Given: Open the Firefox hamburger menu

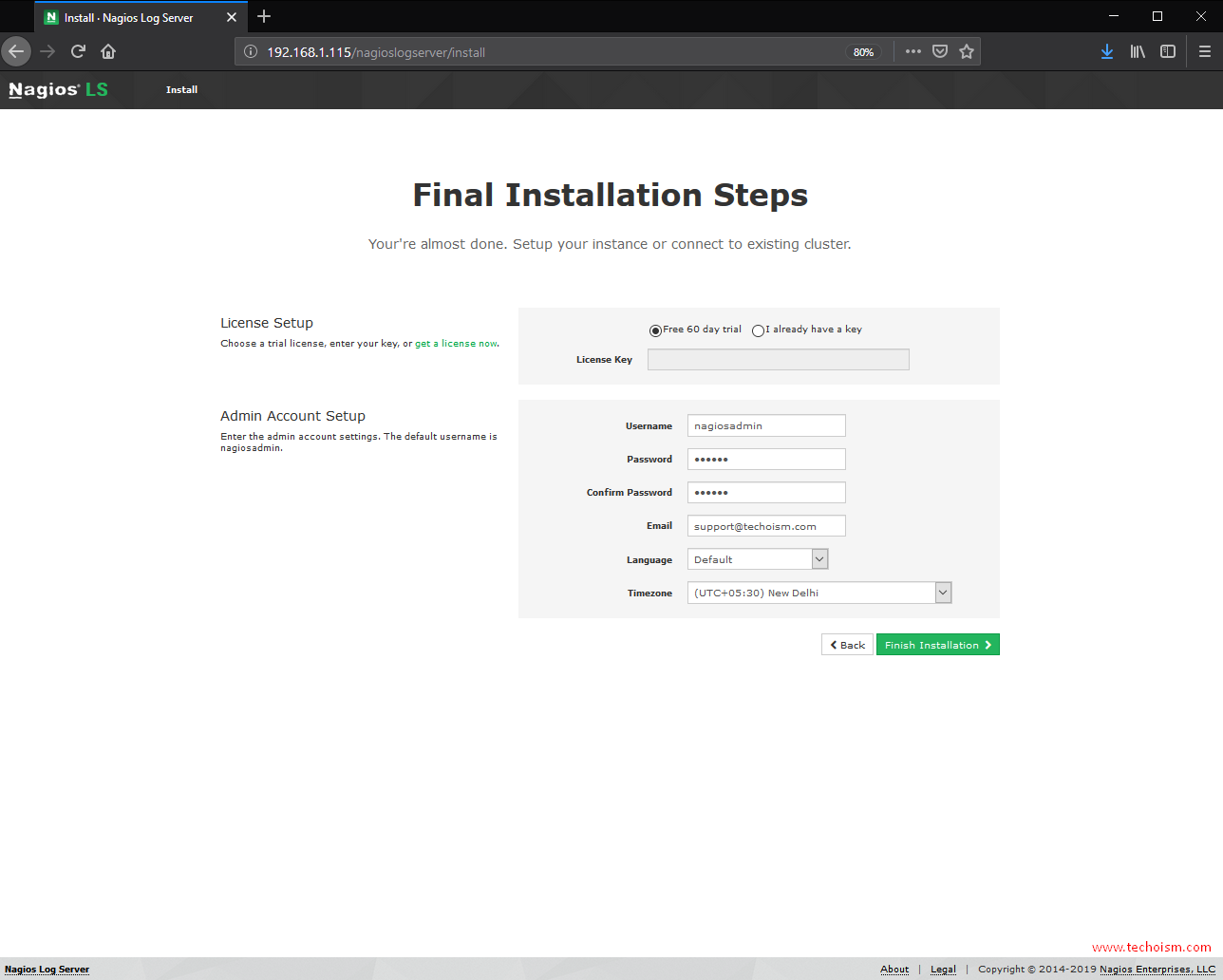Looking at the screenshot, I should 1204,51.
